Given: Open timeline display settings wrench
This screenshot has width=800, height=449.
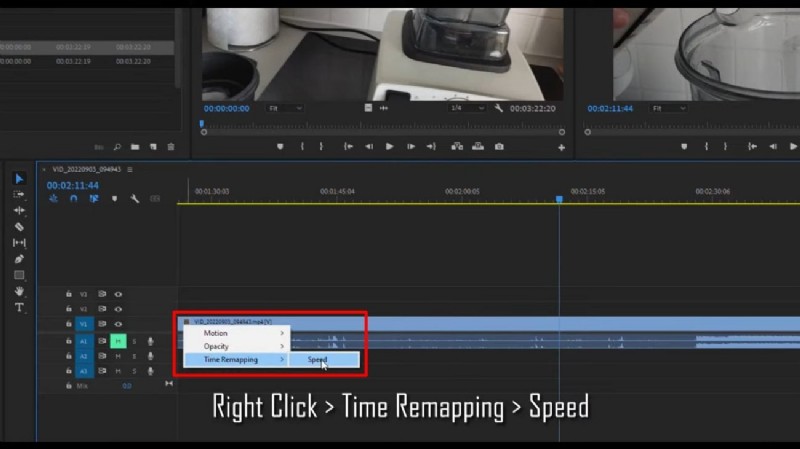Looking at the screenshot, I should 135,198.
